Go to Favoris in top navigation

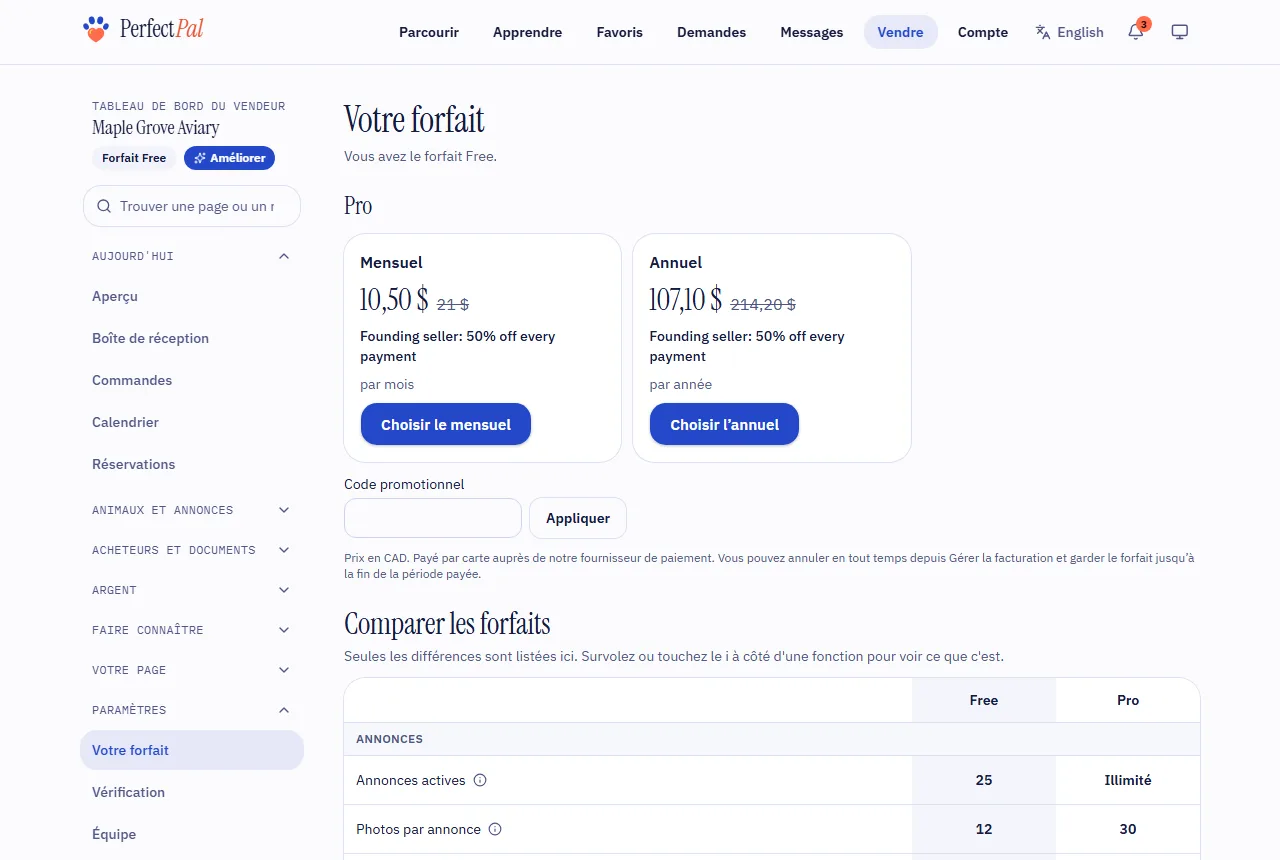(620, 32)
